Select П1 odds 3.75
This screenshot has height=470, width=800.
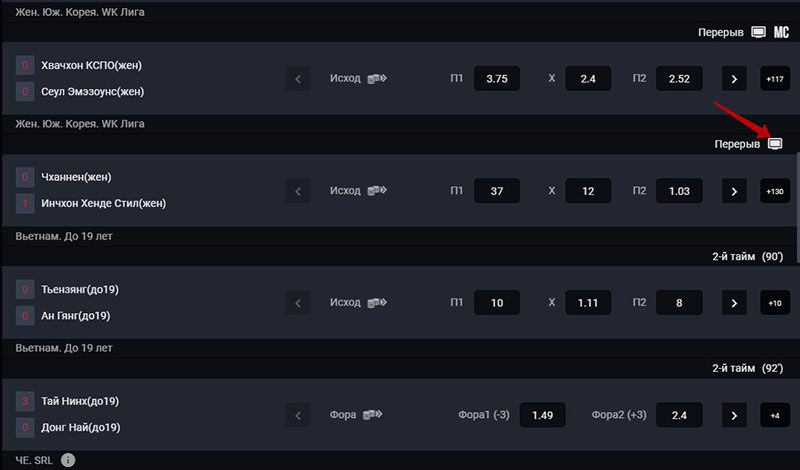tap(497, 79)
